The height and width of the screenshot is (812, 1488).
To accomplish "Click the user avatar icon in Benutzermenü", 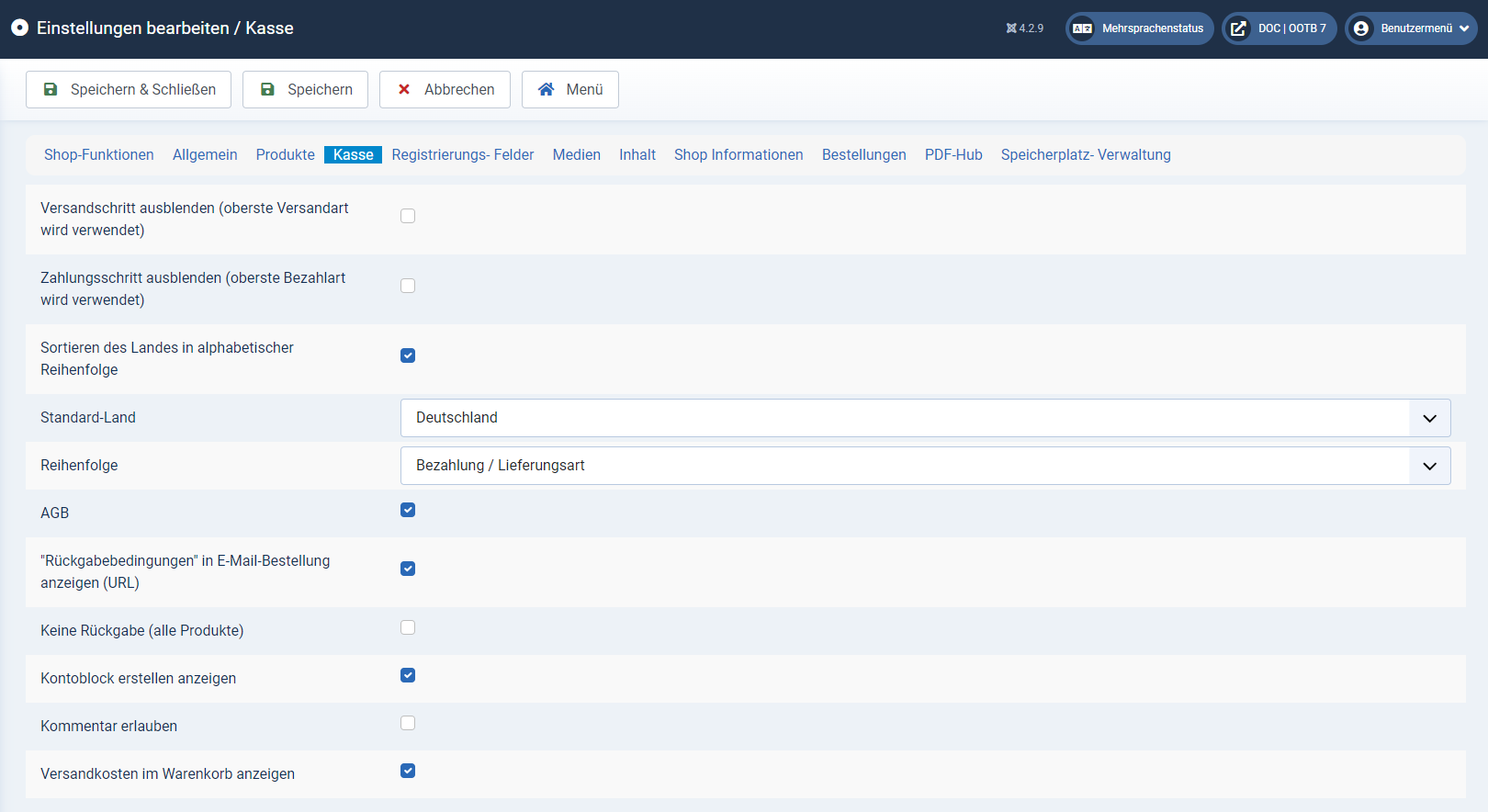I will pos(1361,28).
